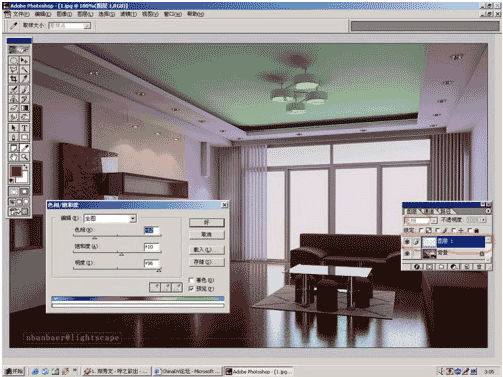The image size is (503, 377).
Task: Click the Windows 开始 start button
Action: pos(14,371)
